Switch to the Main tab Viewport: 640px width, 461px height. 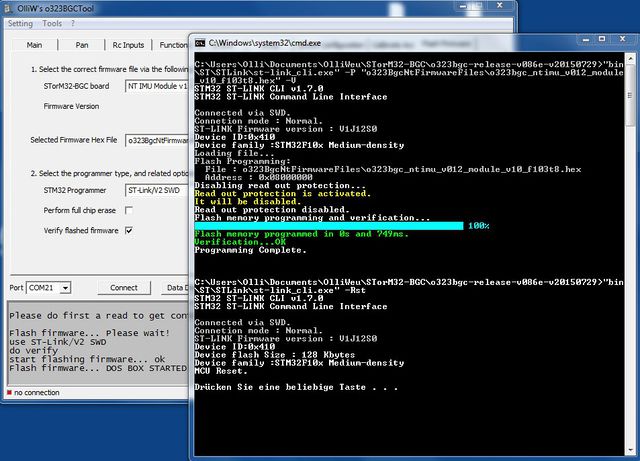click(34, 45)
